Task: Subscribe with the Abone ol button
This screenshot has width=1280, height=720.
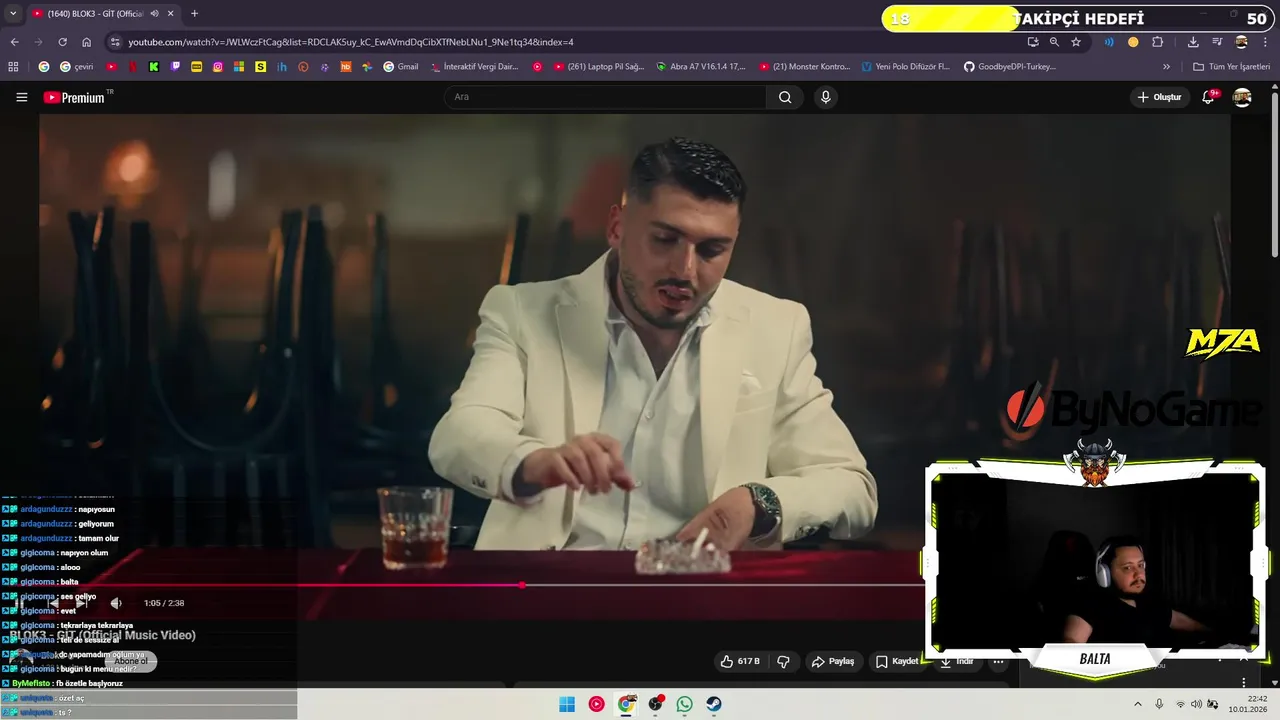Action: point(131,661)
